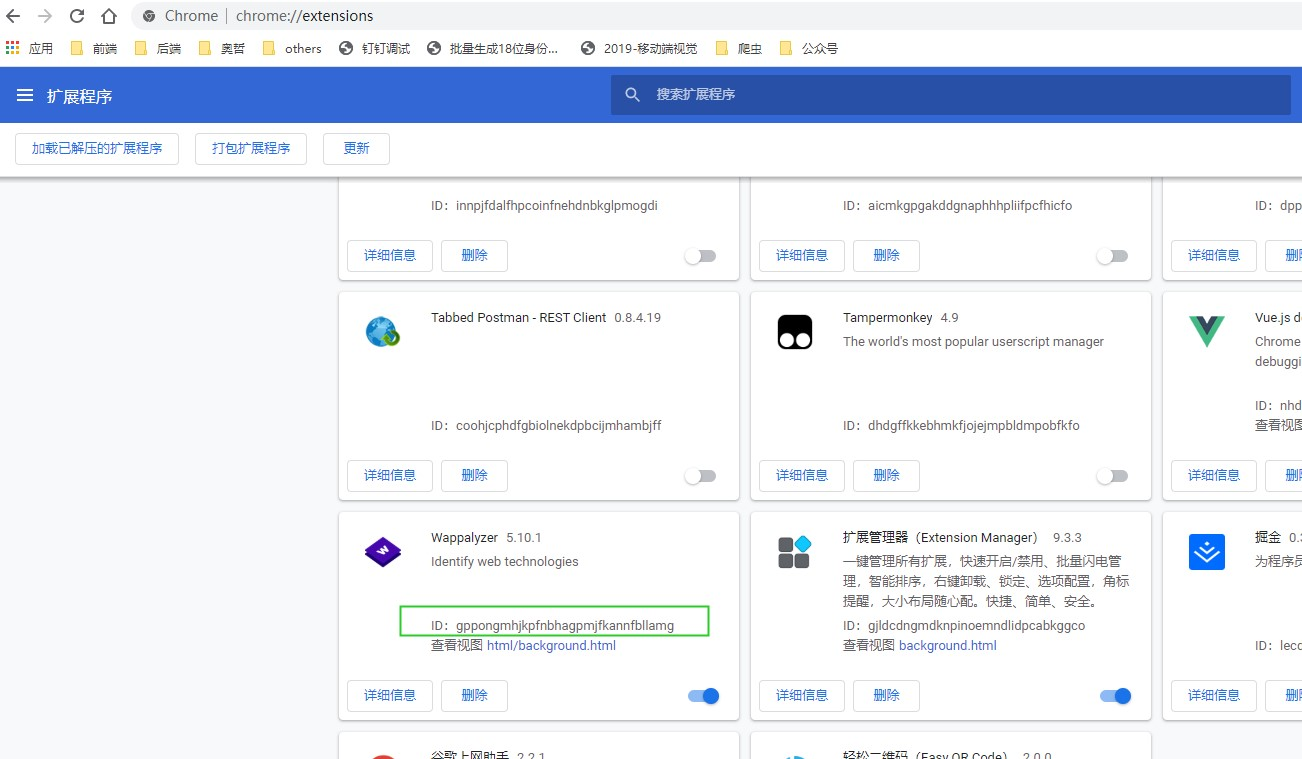Go to the browser home page
The width and height of the screenshot is (1302, 759).
(x=109, y=16)
